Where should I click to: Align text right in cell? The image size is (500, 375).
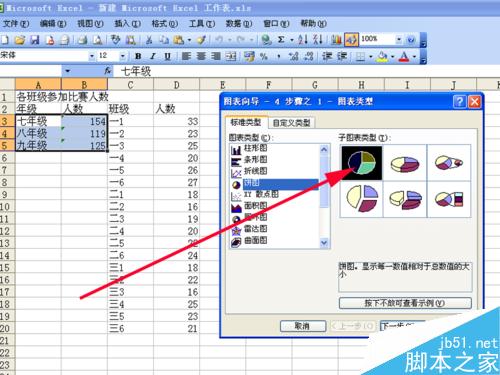coord(216,56)
